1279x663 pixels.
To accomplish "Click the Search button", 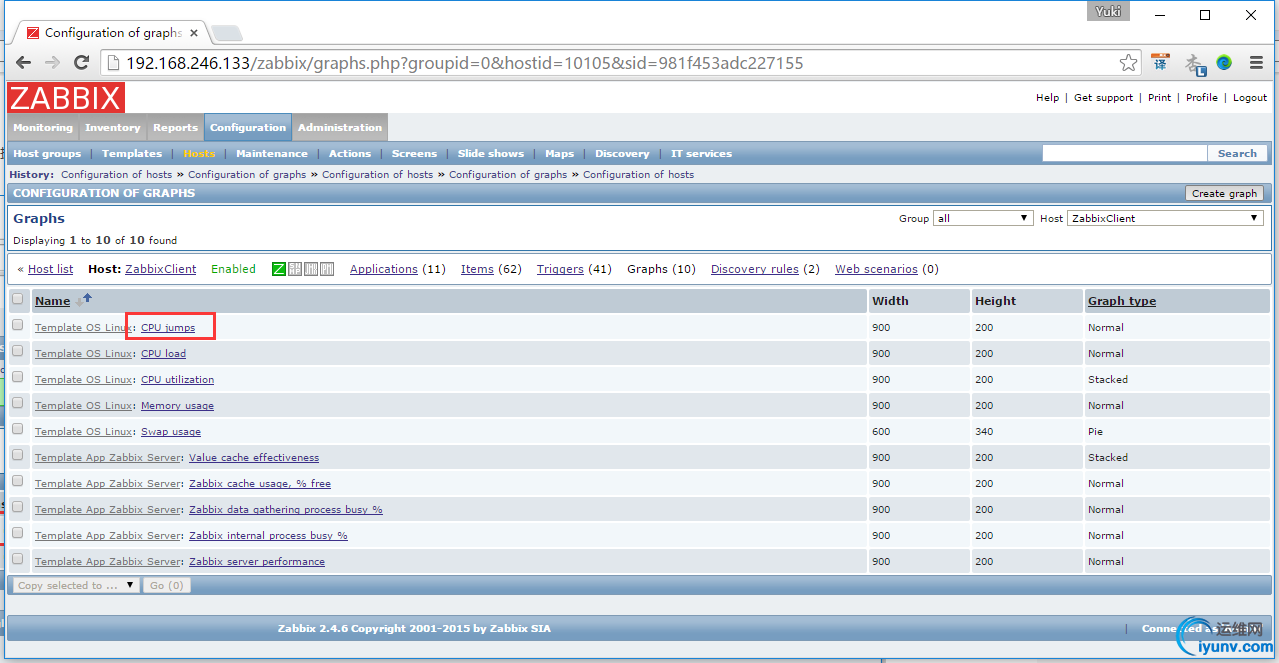I will point(1237,153).
